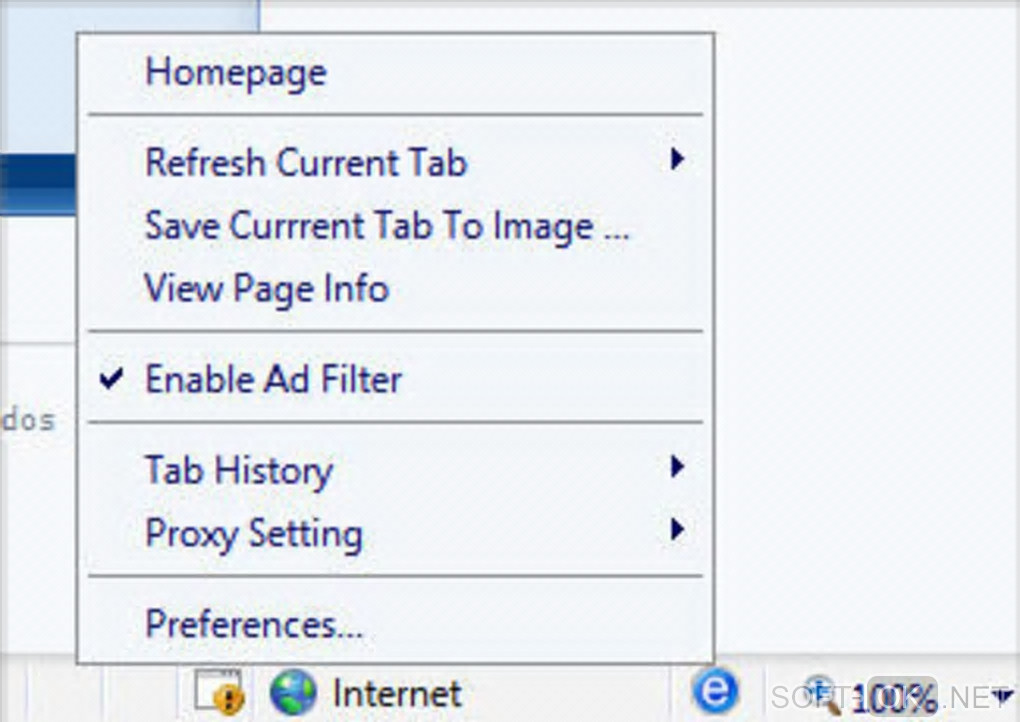Select Homepage from the context menu
1020x722 pixels.
coord(236,72)
